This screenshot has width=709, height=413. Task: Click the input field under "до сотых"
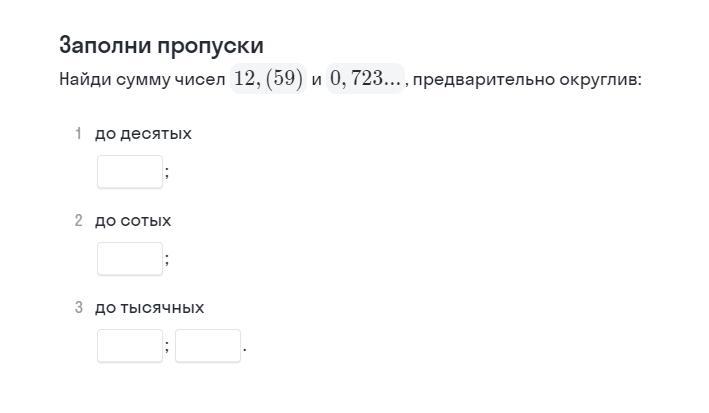point(130,259)
